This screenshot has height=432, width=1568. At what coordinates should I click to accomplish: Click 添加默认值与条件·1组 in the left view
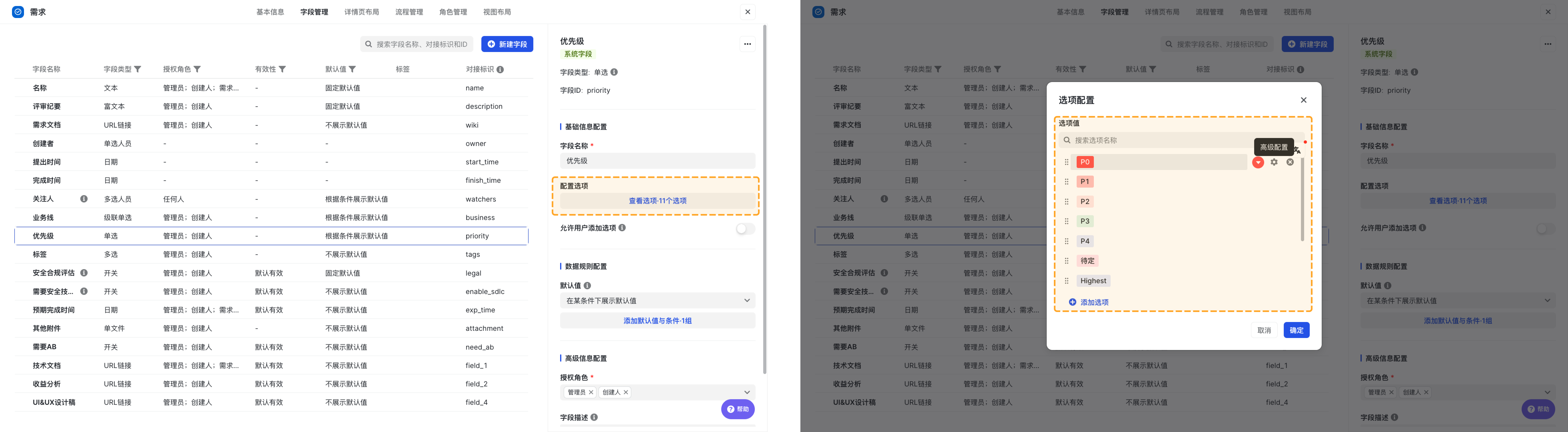(657, 320)
